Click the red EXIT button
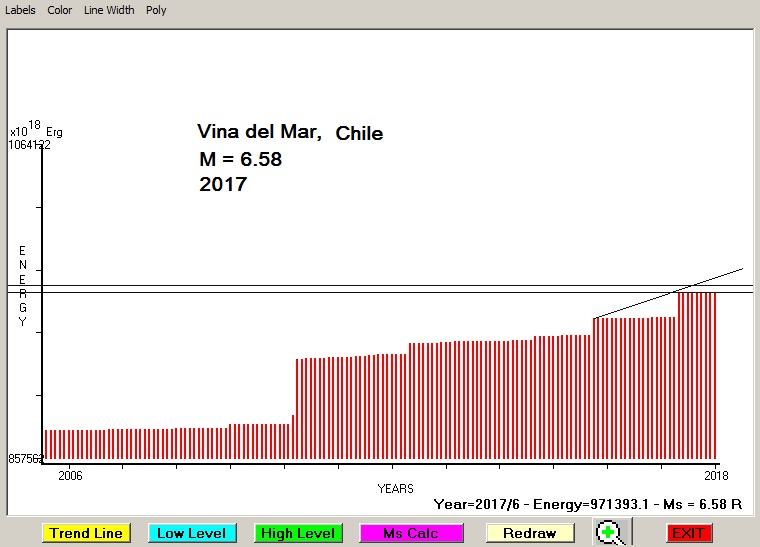 click(688, 533)
